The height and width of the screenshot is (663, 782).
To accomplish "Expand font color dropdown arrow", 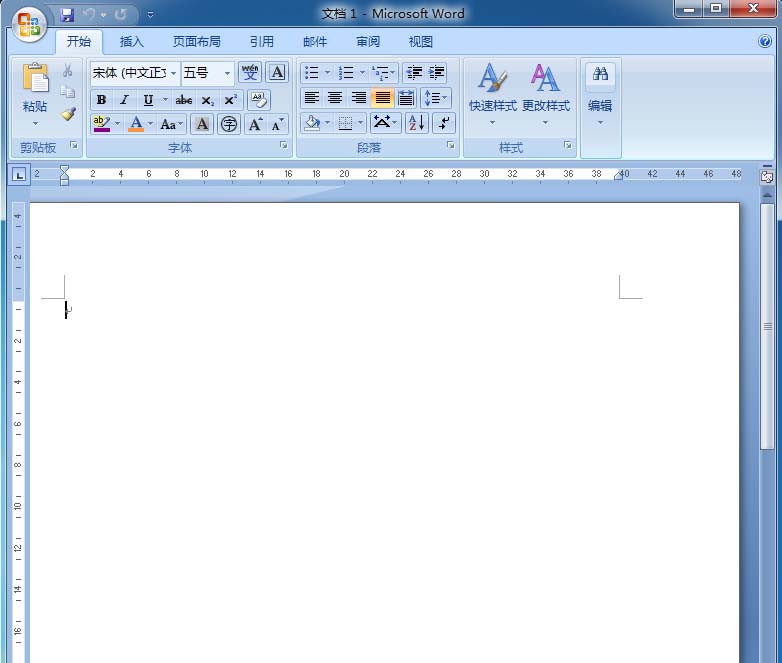I will click(x=150, y=124).
